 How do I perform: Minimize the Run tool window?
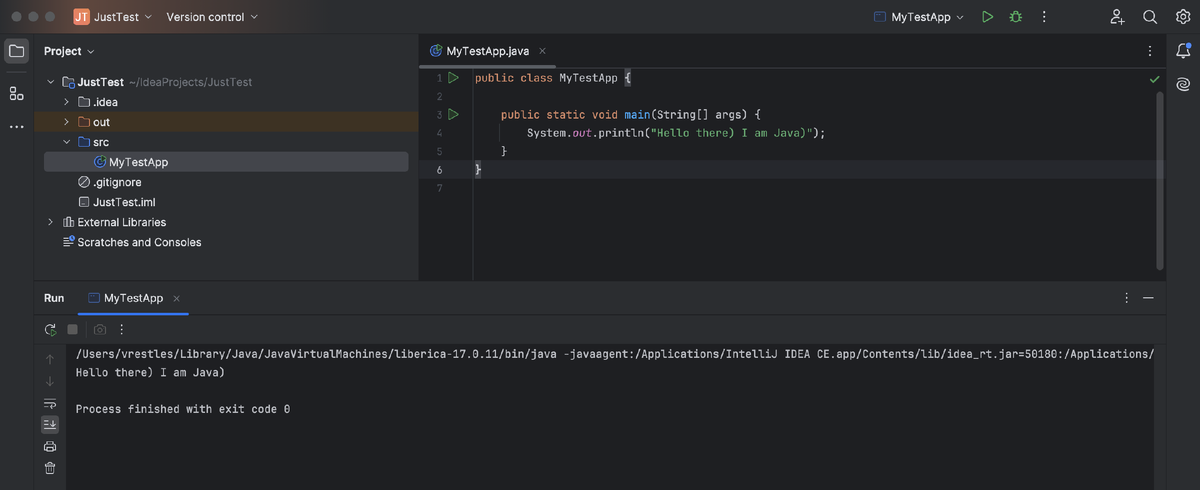tap(1148, 298)
